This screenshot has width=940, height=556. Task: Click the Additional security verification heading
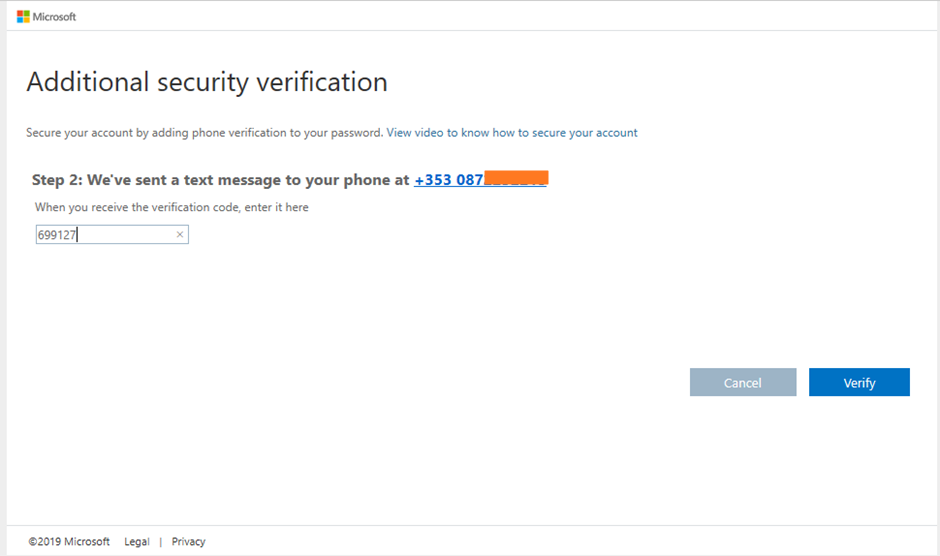207,82
